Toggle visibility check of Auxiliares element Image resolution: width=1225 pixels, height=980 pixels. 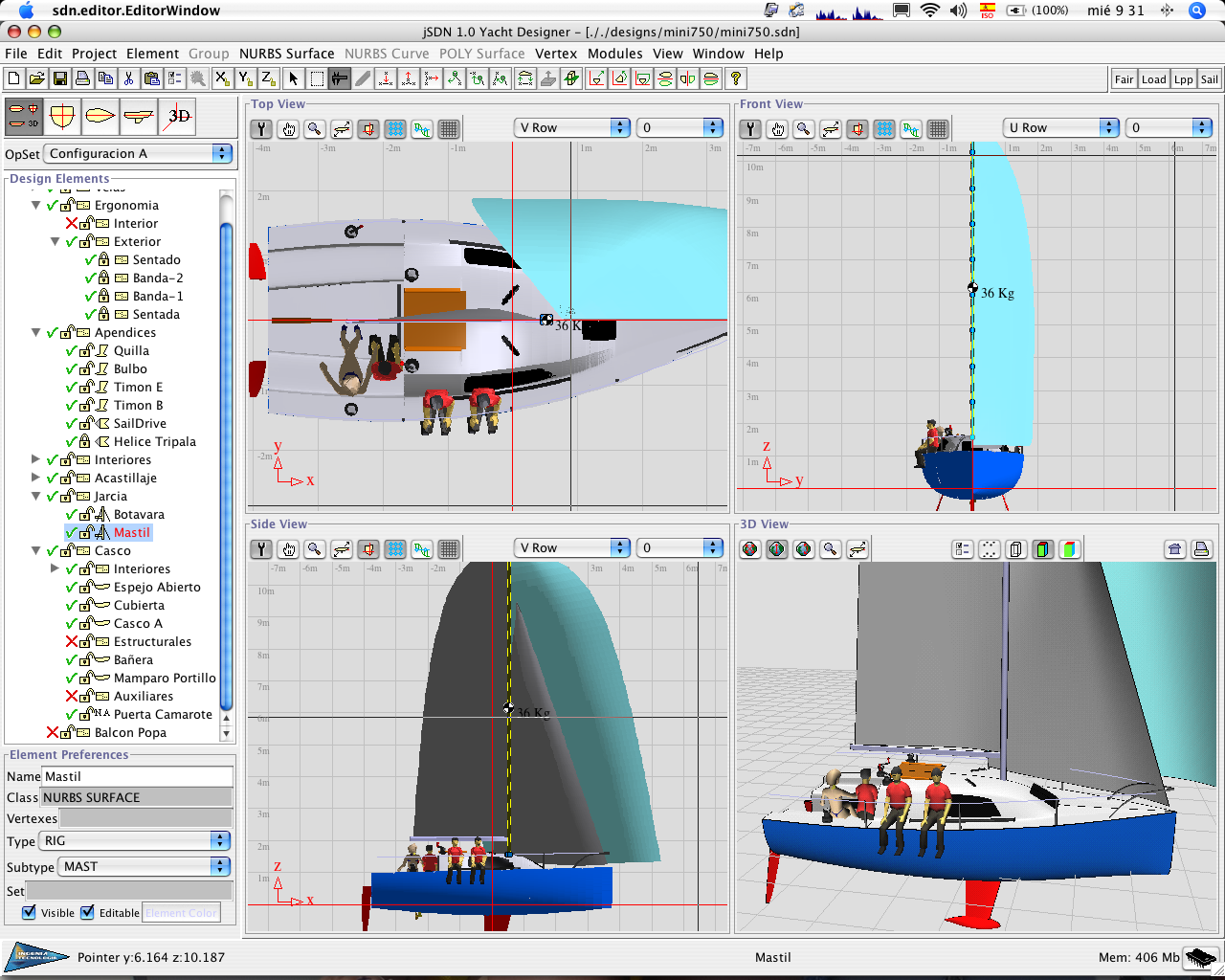(72, 696)
